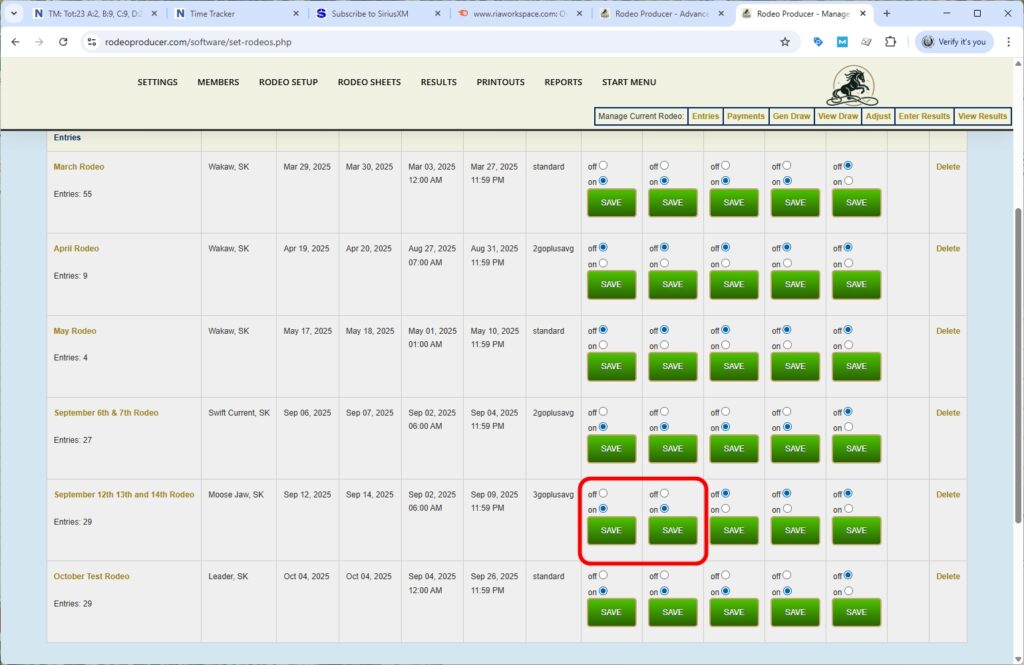The height and width of the screenshot is (665, 1024).
Task: Select the first 'off' radio for March Rodeo
Action: tap(603, 166)
